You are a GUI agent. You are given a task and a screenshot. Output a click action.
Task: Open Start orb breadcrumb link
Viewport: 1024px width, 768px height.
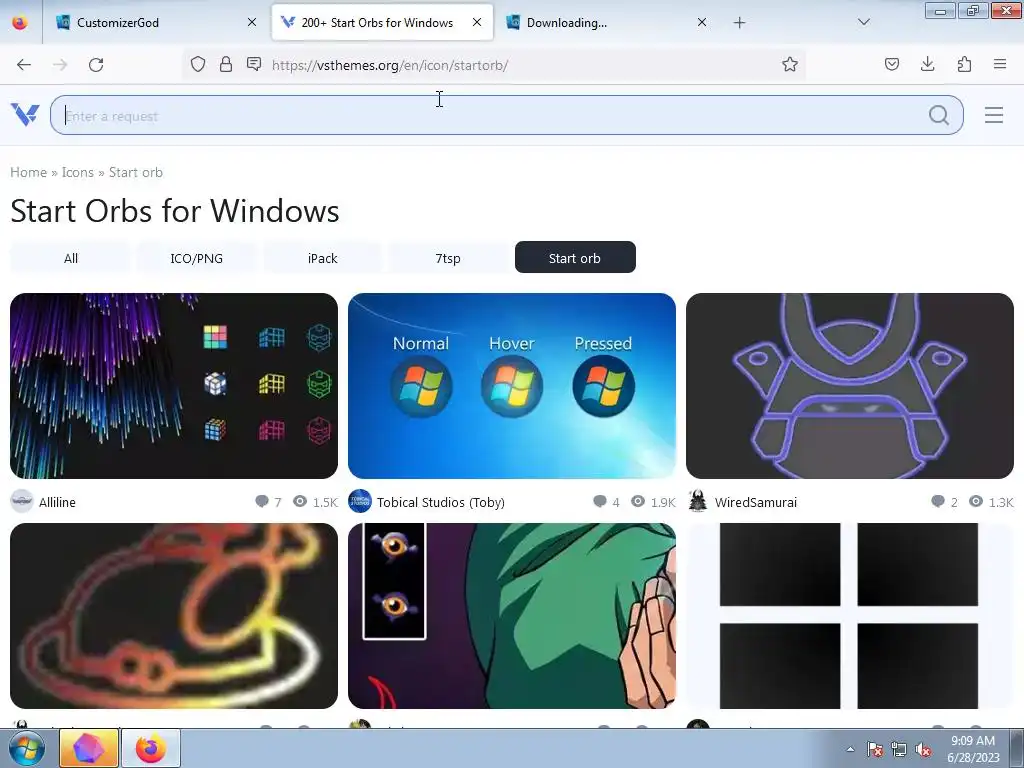136,172
